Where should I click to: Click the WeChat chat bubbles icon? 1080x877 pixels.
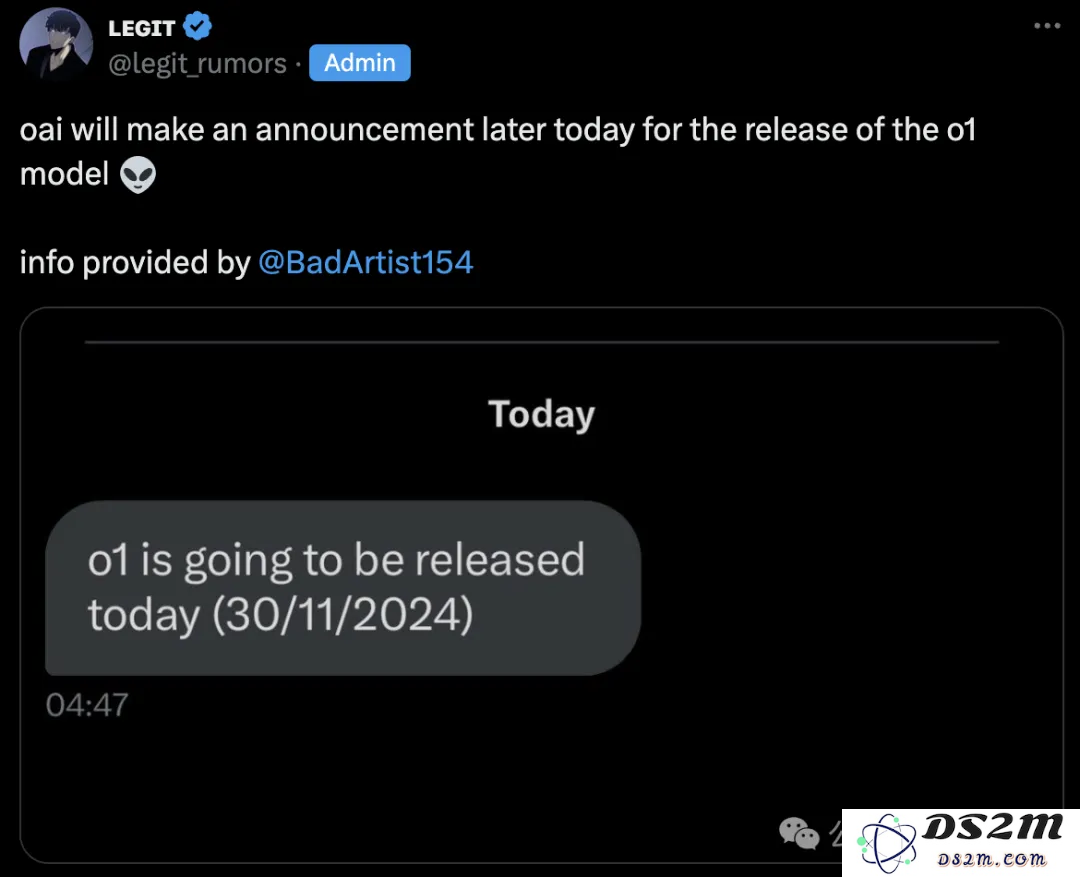(799, 833)
